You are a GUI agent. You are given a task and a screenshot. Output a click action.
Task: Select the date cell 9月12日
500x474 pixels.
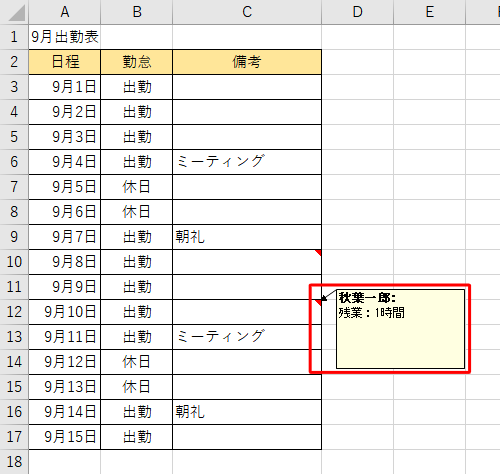click(x=65, y=362)
